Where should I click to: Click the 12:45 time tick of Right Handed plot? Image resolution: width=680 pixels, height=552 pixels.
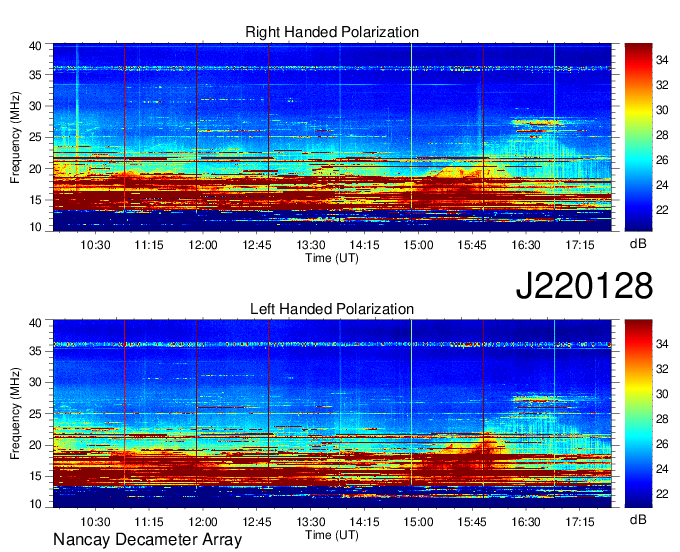click(x=257, y=245)
